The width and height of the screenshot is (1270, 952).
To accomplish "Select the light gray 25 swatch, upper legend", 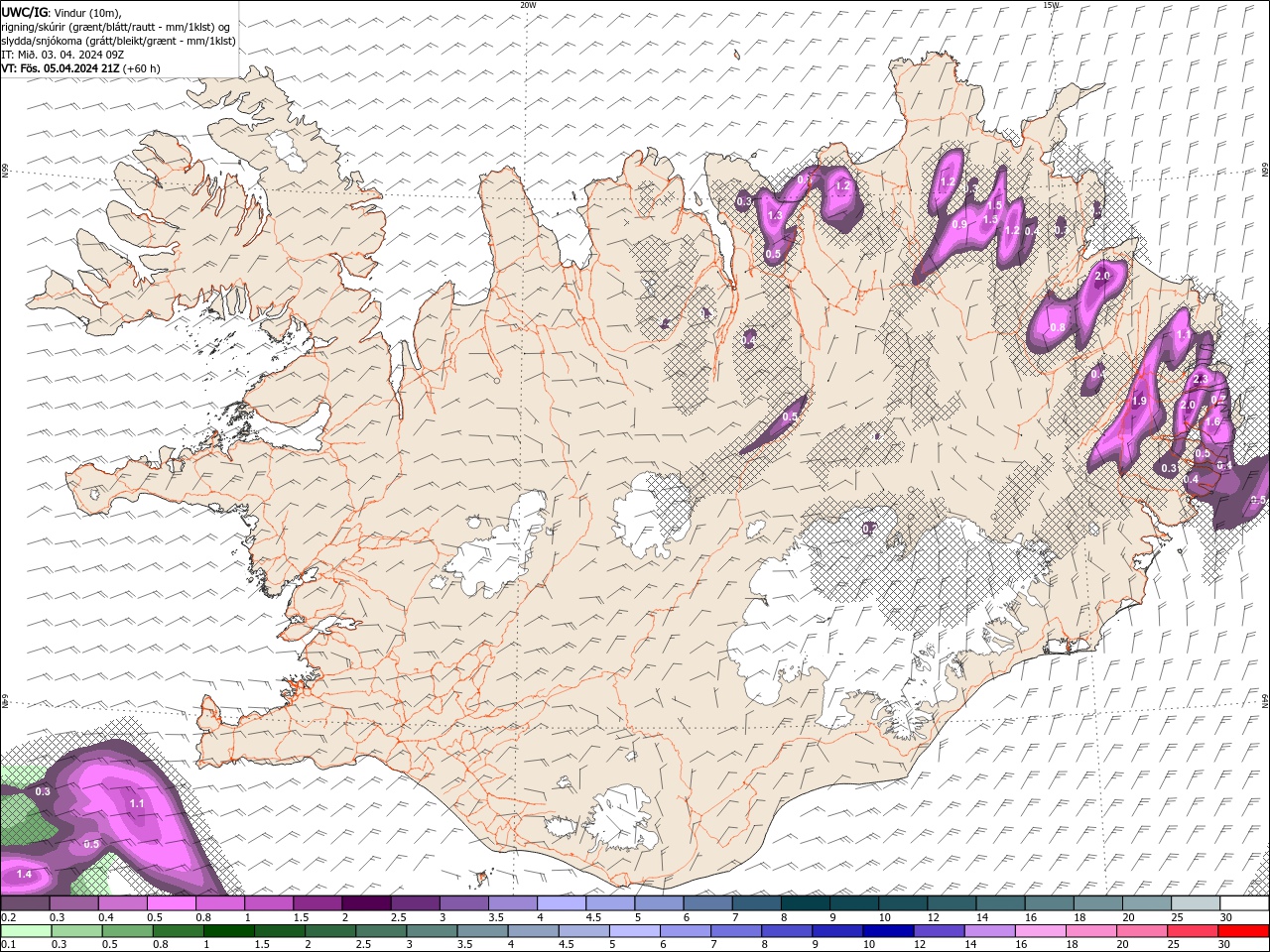I will pos(1196,903).
